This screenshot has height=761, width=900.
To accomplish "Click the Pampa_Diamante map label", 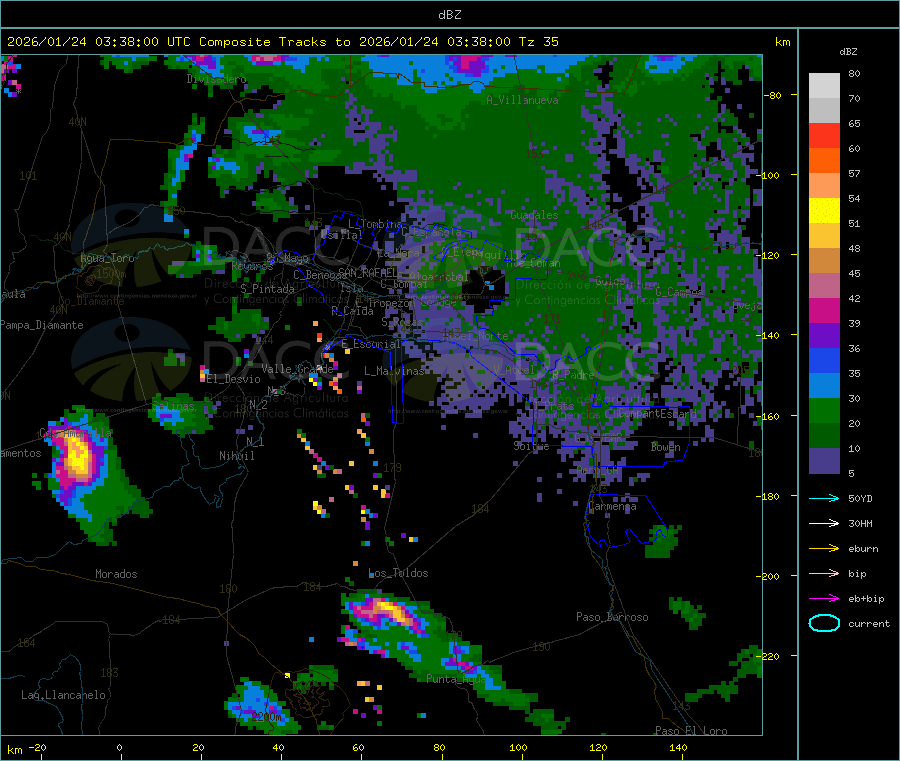I will point(41,325).
